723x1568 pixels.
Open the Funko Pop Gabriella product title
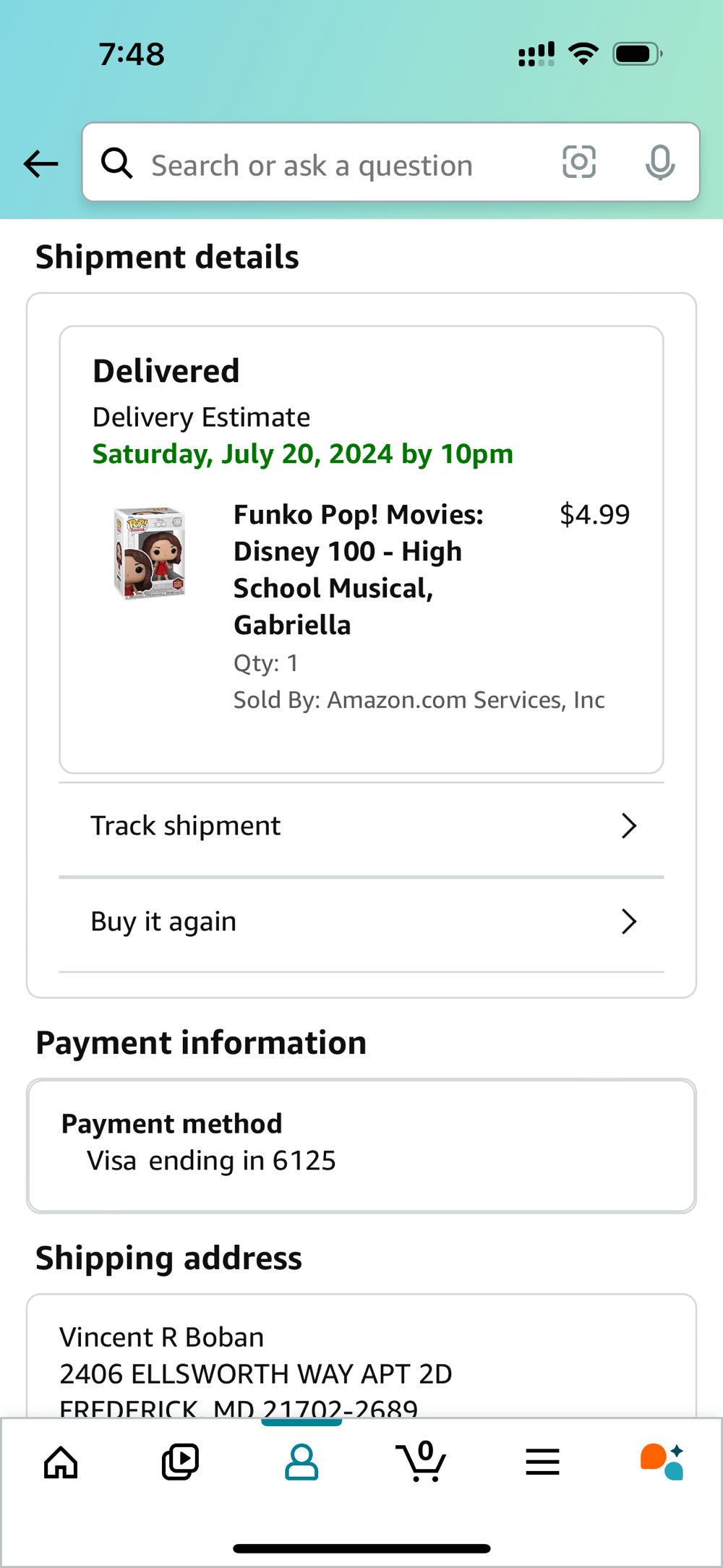[x=358, y=569]
